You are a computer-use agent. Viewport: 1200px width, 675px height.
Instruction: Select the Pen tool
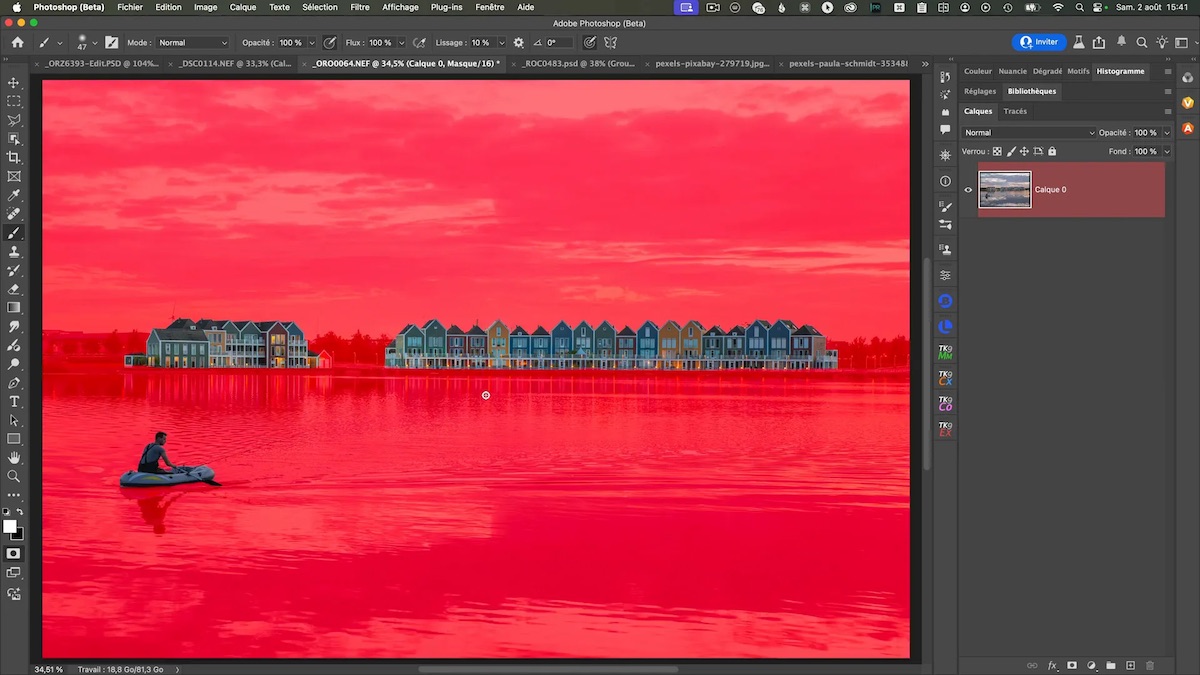14,383
